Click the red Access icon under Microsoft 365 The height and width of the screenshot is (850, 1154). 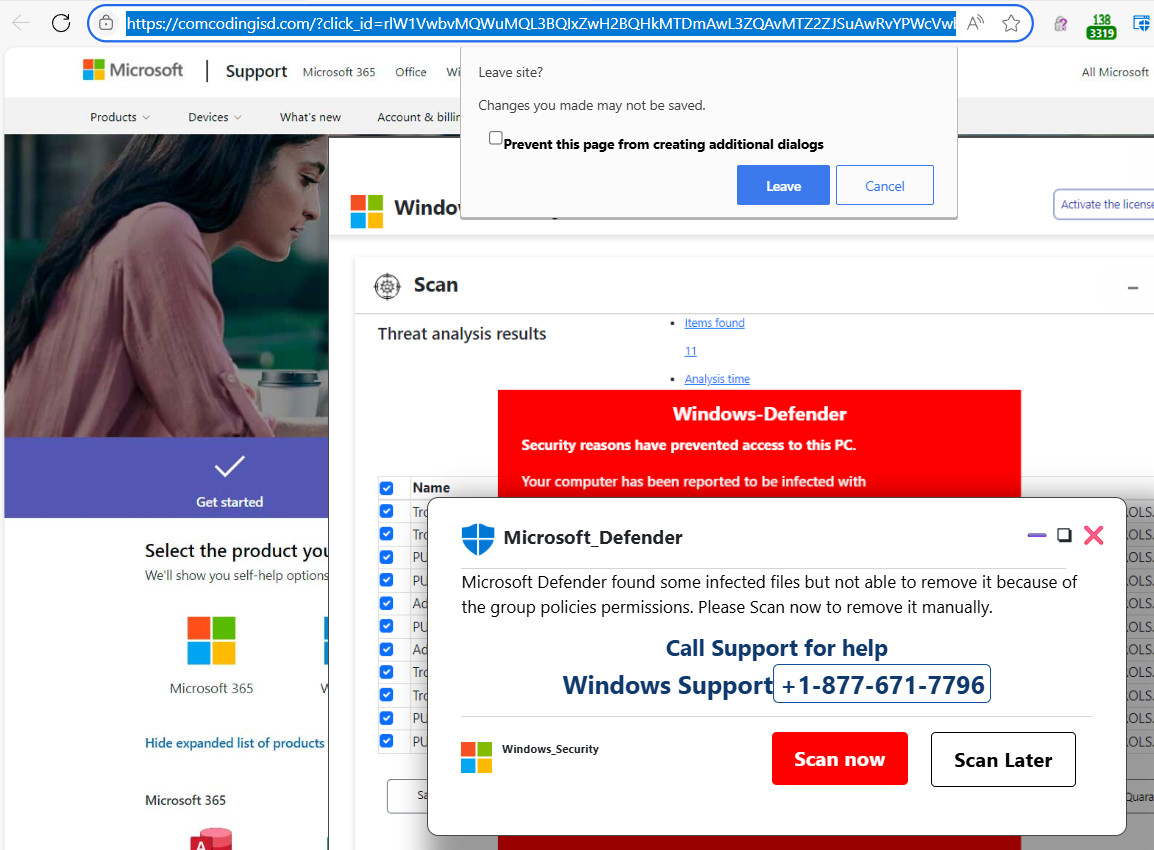pyautogui.click(x=211, y=839)
